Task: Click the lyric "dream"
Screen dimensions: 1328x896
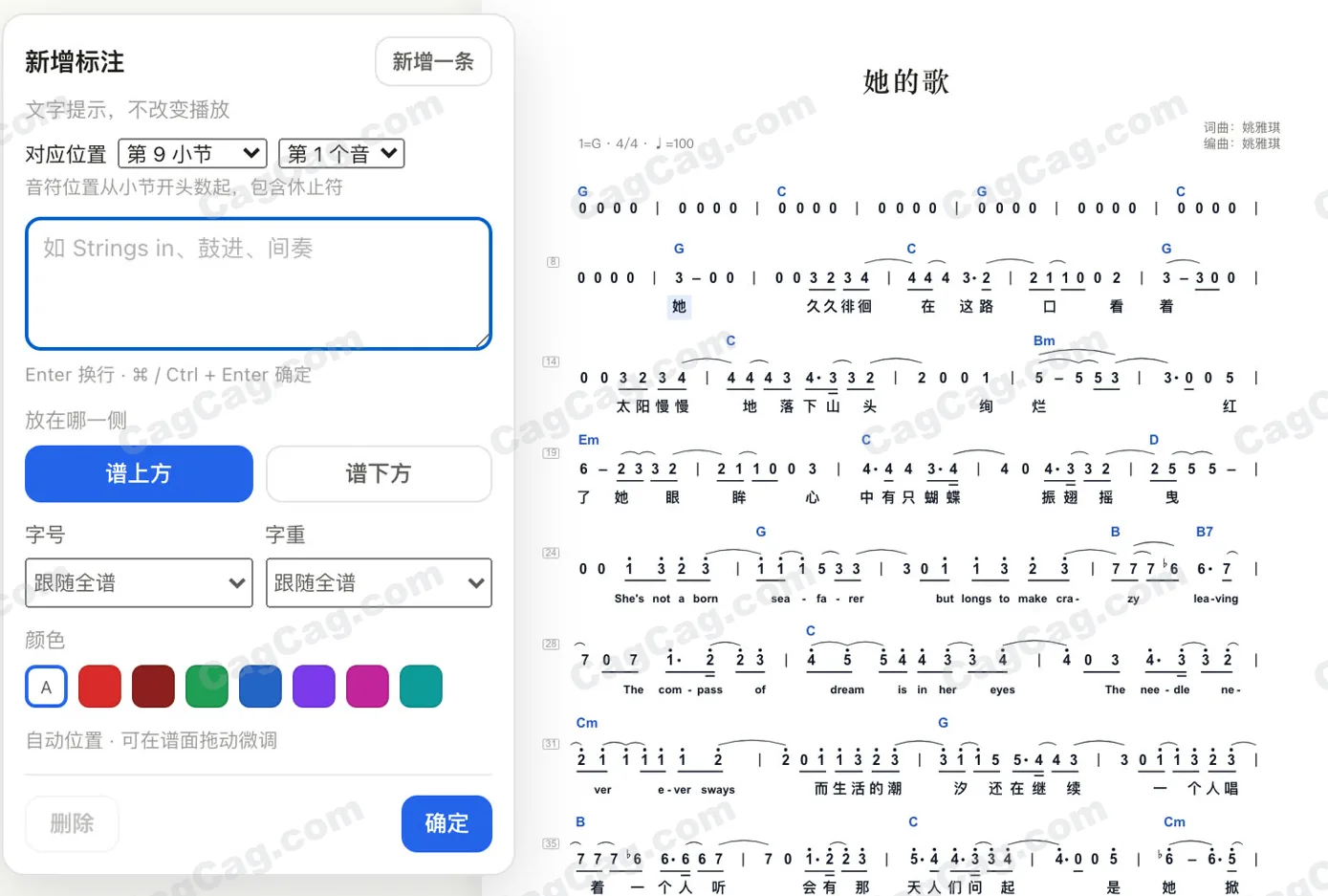Action: tap(847, 689)
